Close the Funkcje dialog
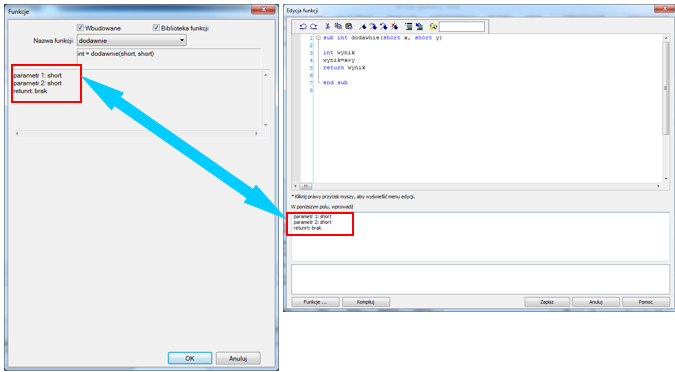The height and width of the screenshot is (372, 675). point(263,9)
